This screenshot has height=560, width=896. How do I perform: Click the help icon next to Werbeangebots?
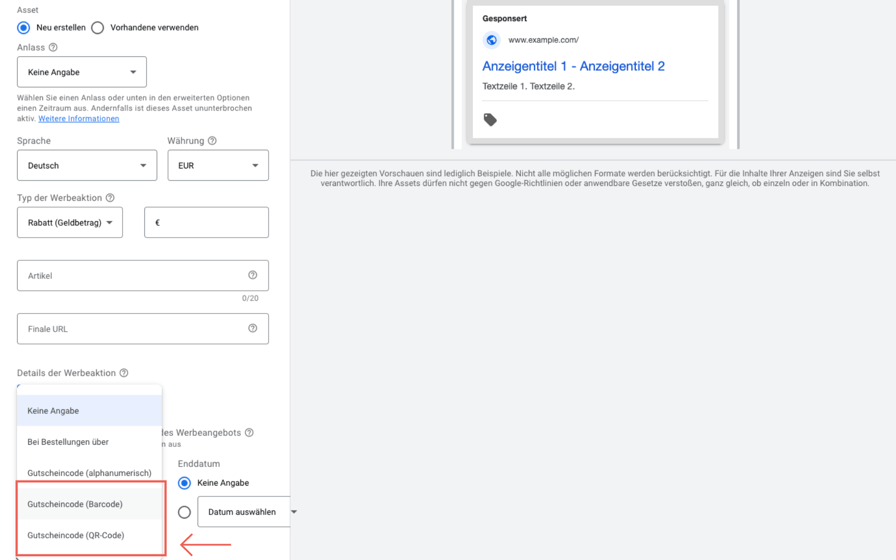(249, 433)
